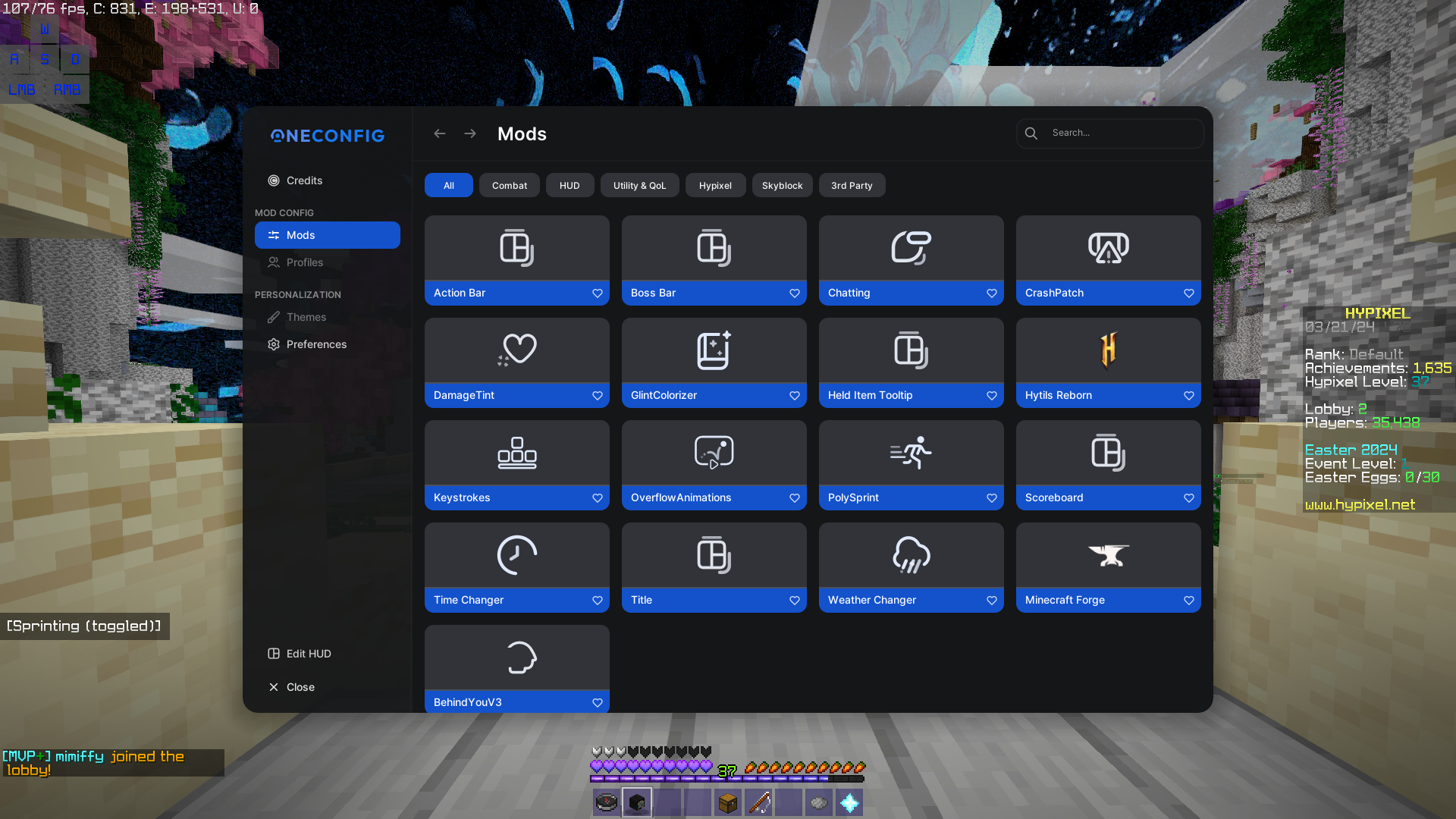Open the Hytils Reborn logo icon
This screenshot has height=819, width=1456.
tap(1109, 350)
